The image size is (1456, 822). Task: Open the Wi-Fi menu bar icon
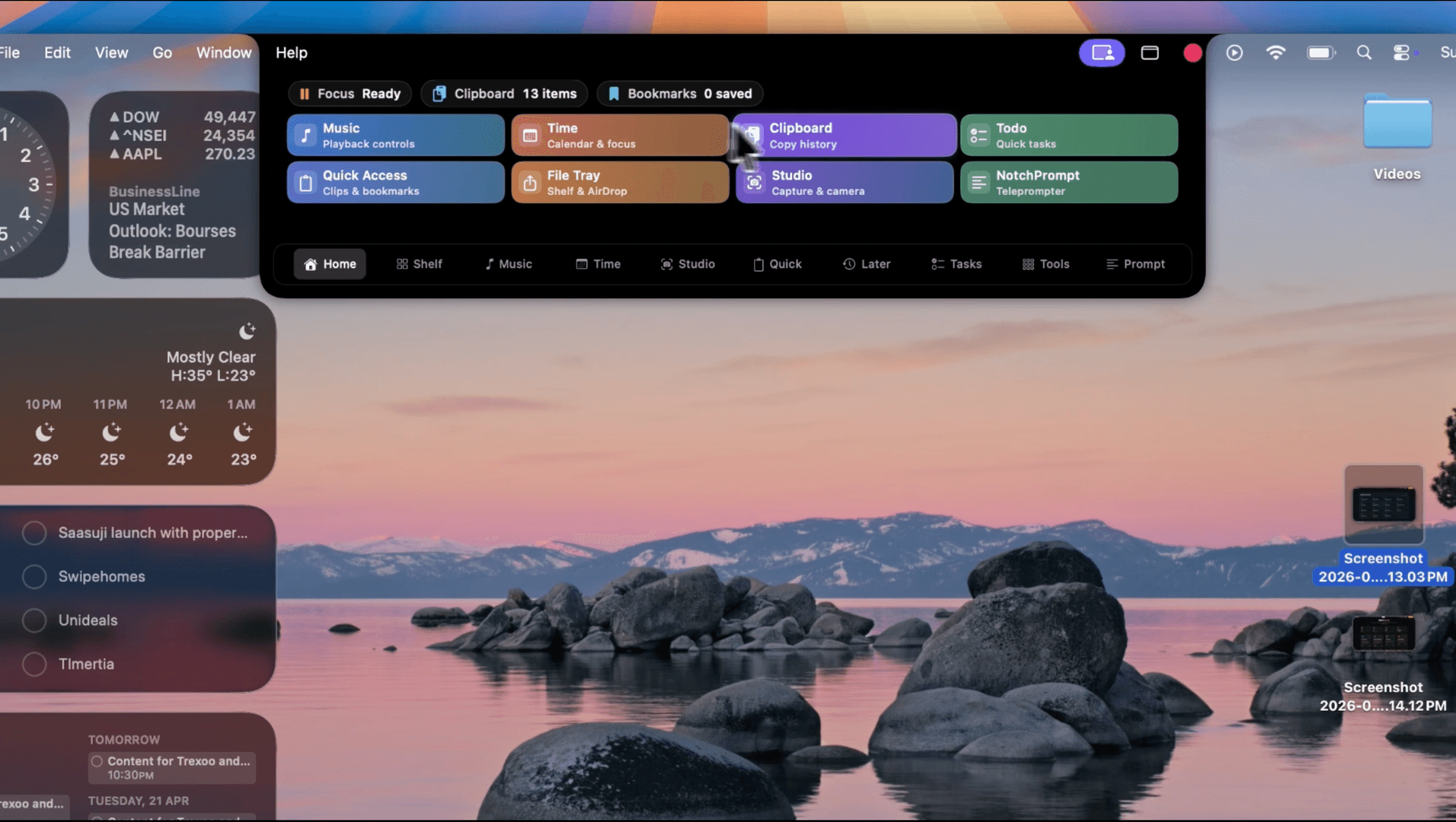coord(1276,53)
